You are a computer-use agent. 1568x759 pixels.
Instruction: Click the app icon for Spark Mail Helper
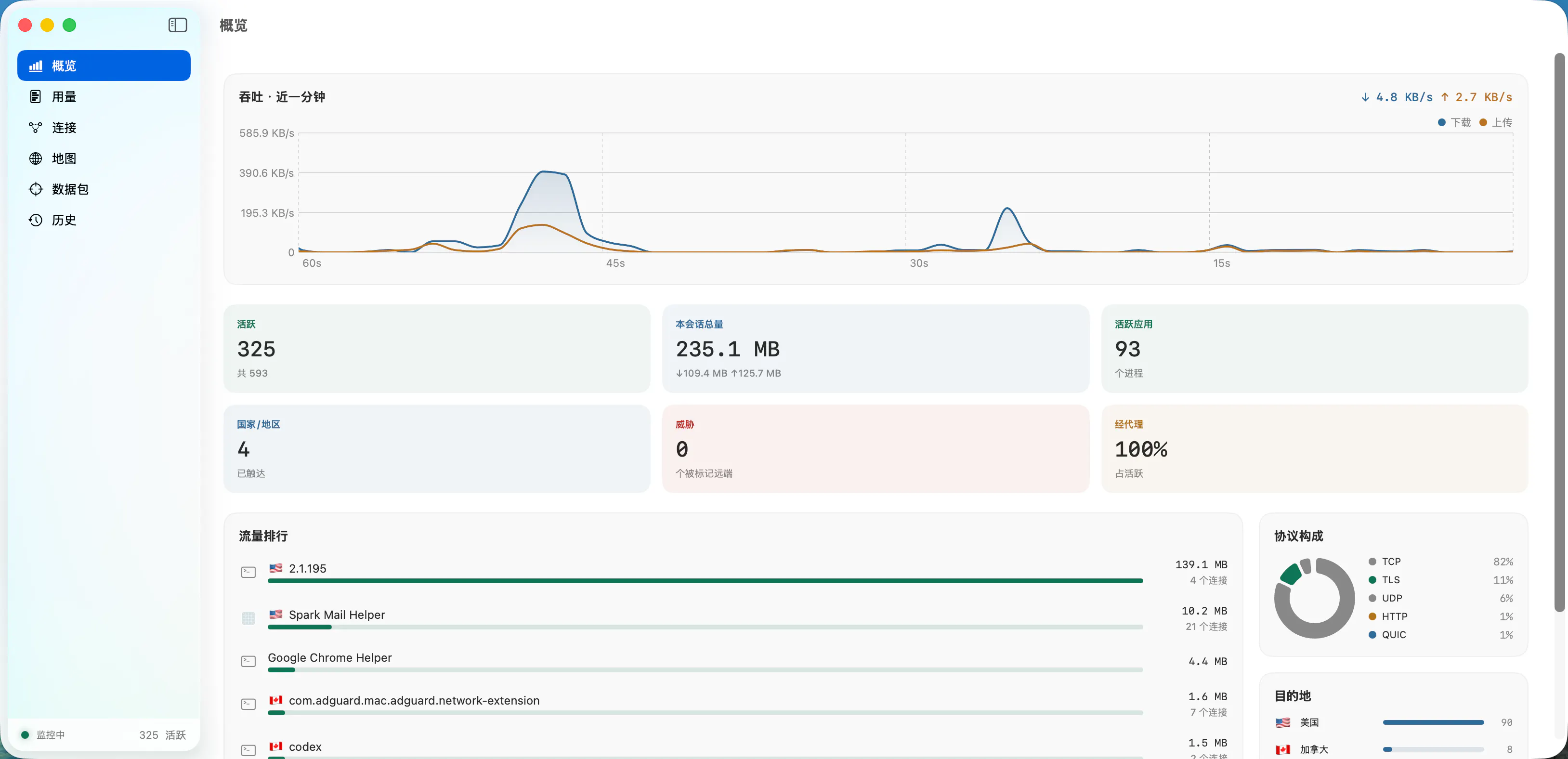click(248, 618)
